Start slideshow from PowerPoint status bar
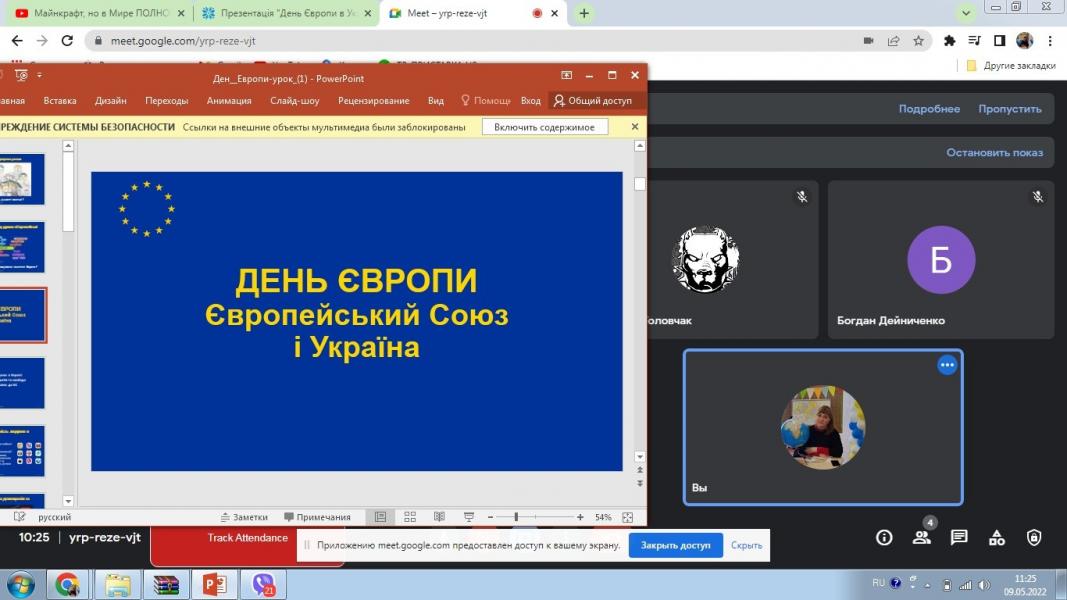Viewport: 1067px width, 600px height. (x=468, y=517)
